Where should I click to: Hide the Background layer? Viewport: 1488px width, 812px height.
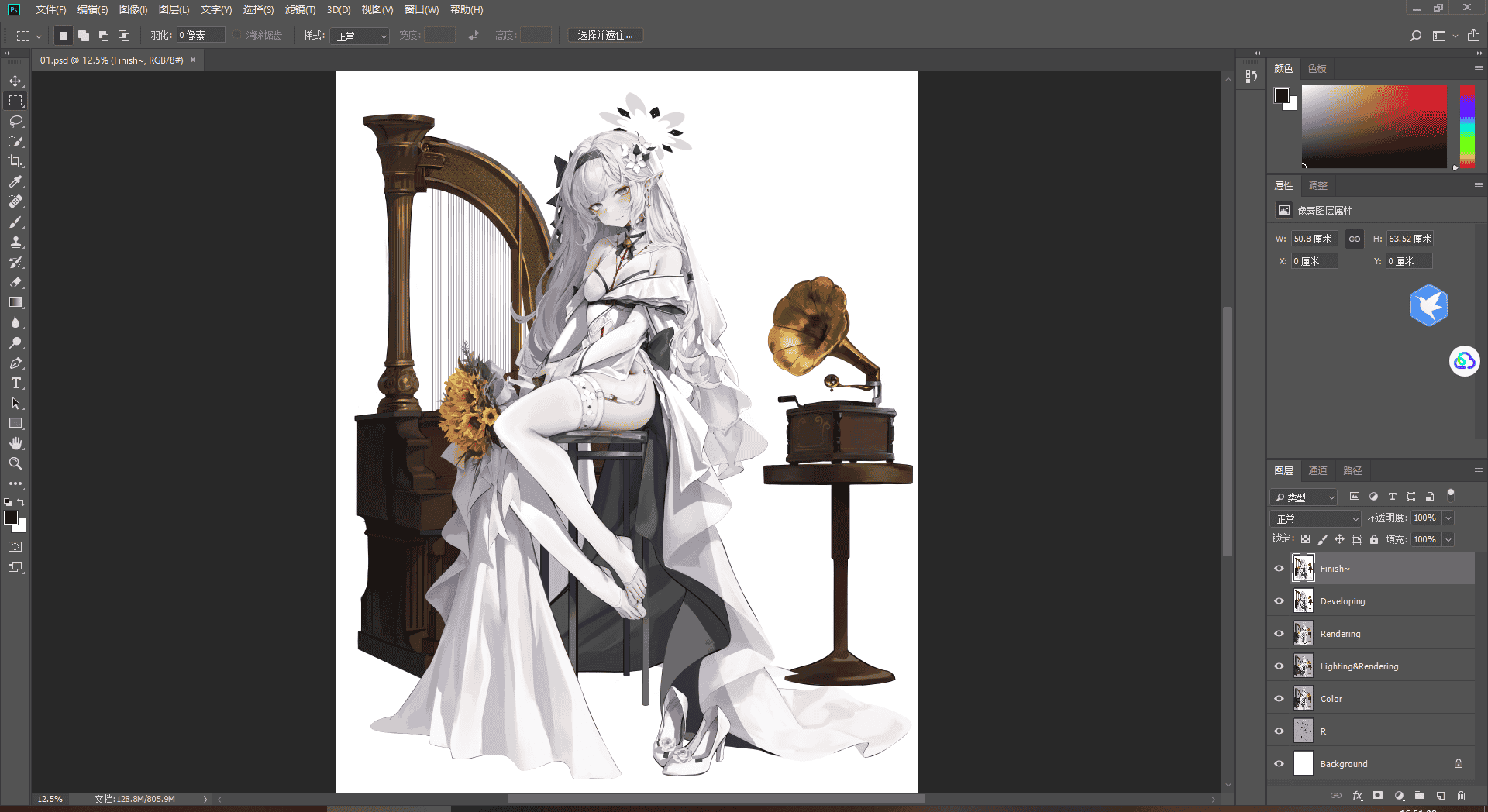tap(1280, 764)
